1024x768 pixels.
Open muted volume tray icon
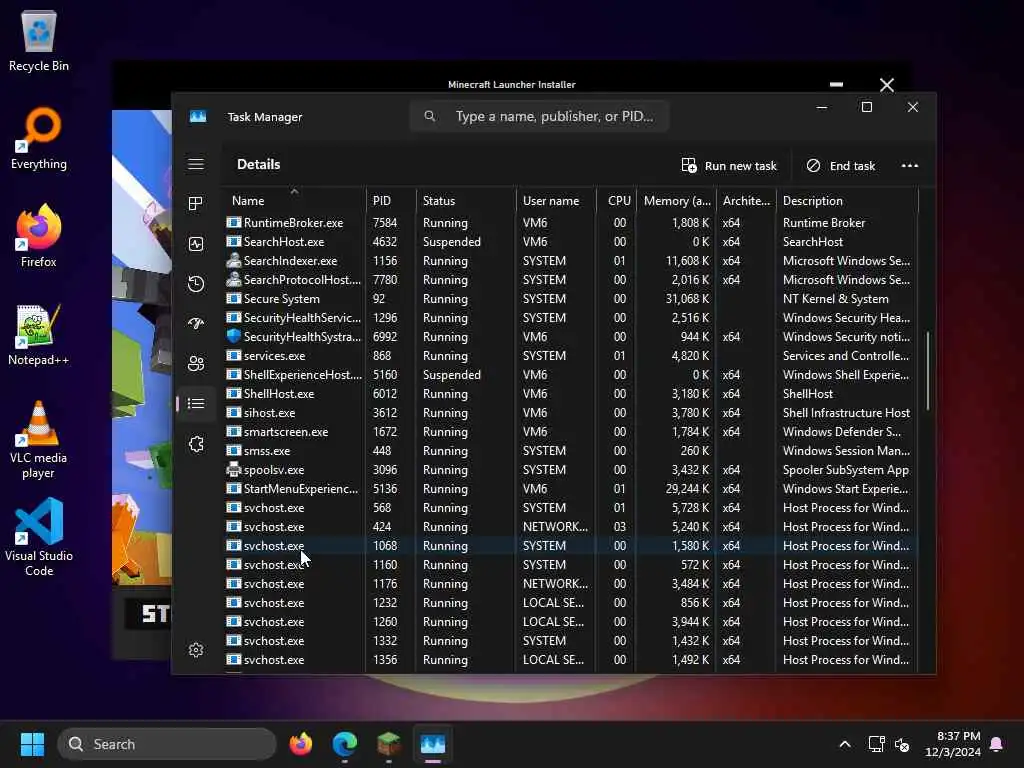click(x=902, y=744)
